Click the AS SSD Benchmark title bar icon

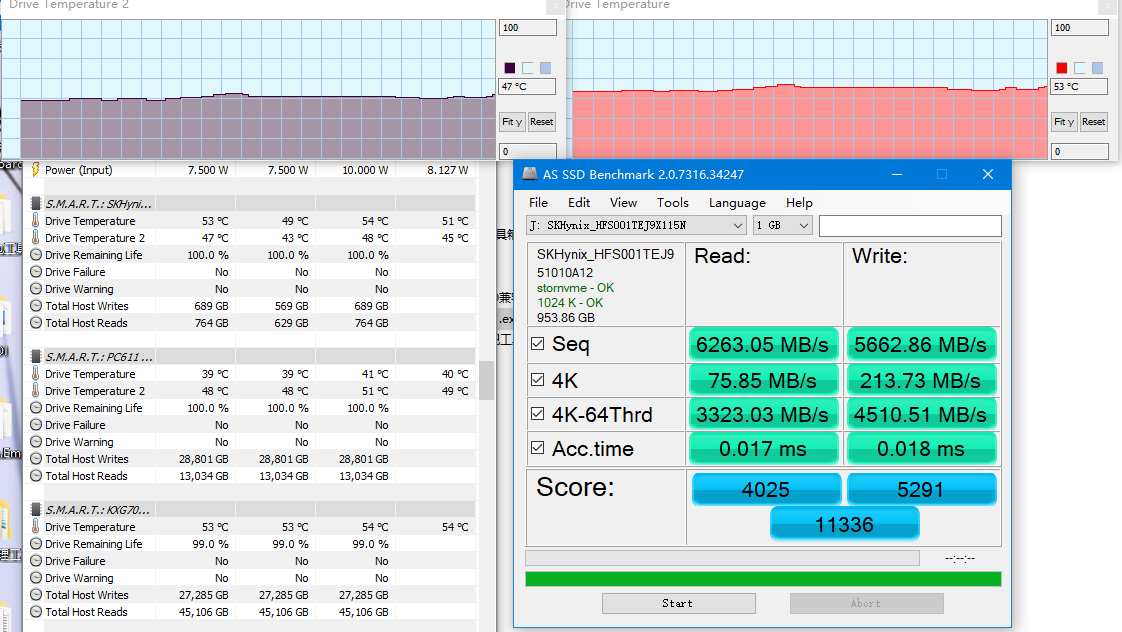point(530,174)
